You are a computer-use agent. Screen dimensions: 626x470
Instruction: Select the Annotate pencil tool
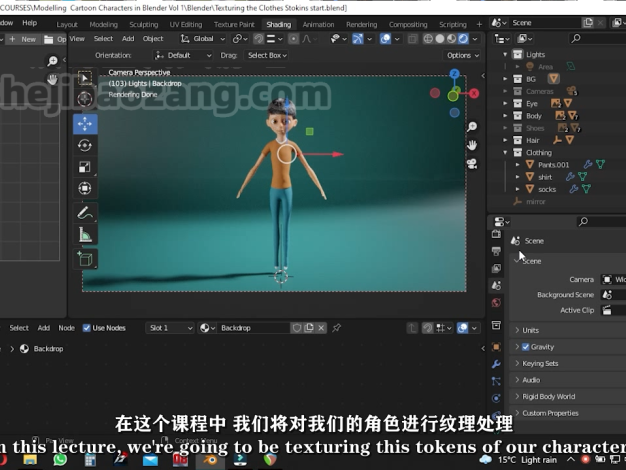coord(85,213)
